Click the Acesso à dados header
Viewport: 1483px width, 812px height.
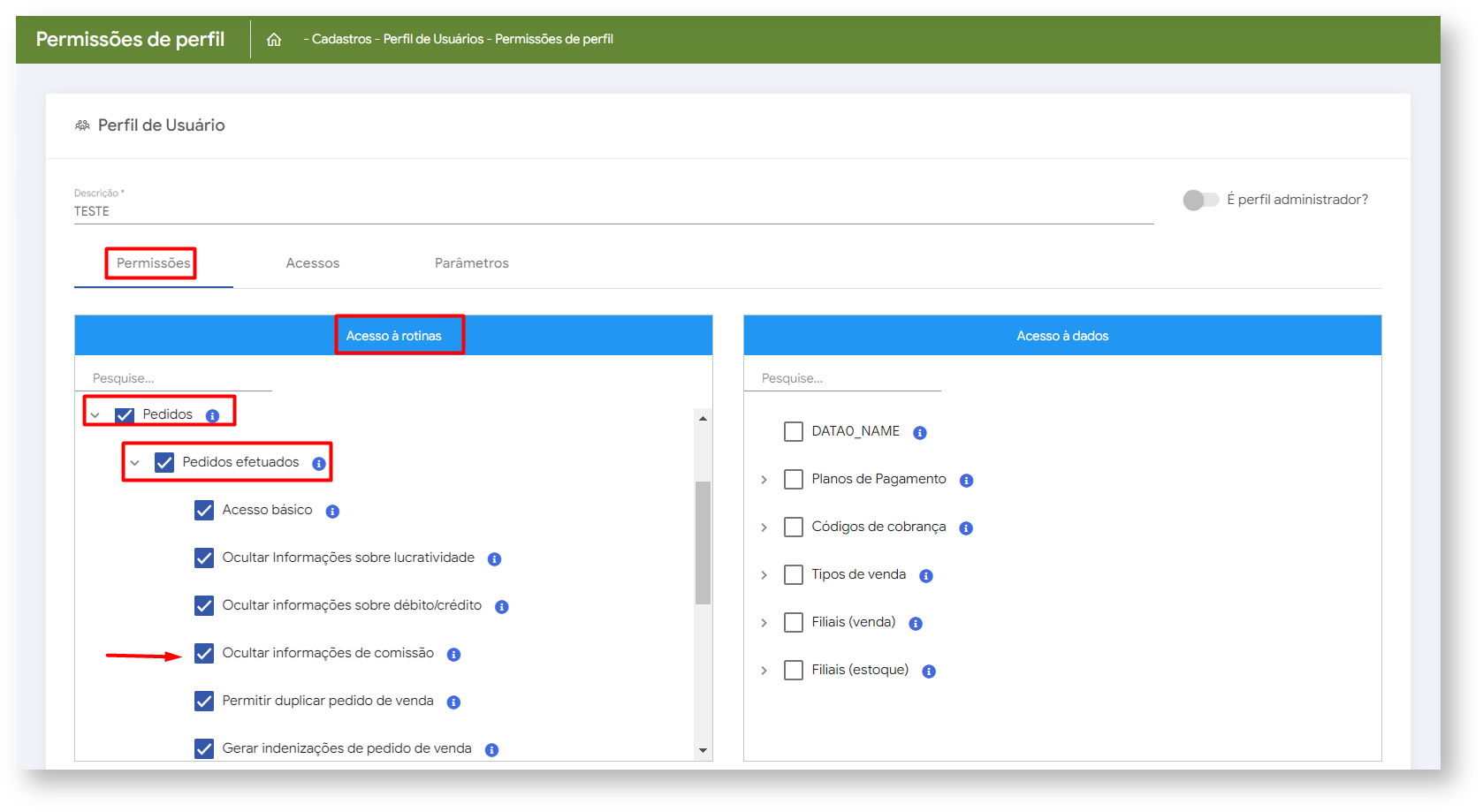pyautogui.click(x=1061, y=336)
